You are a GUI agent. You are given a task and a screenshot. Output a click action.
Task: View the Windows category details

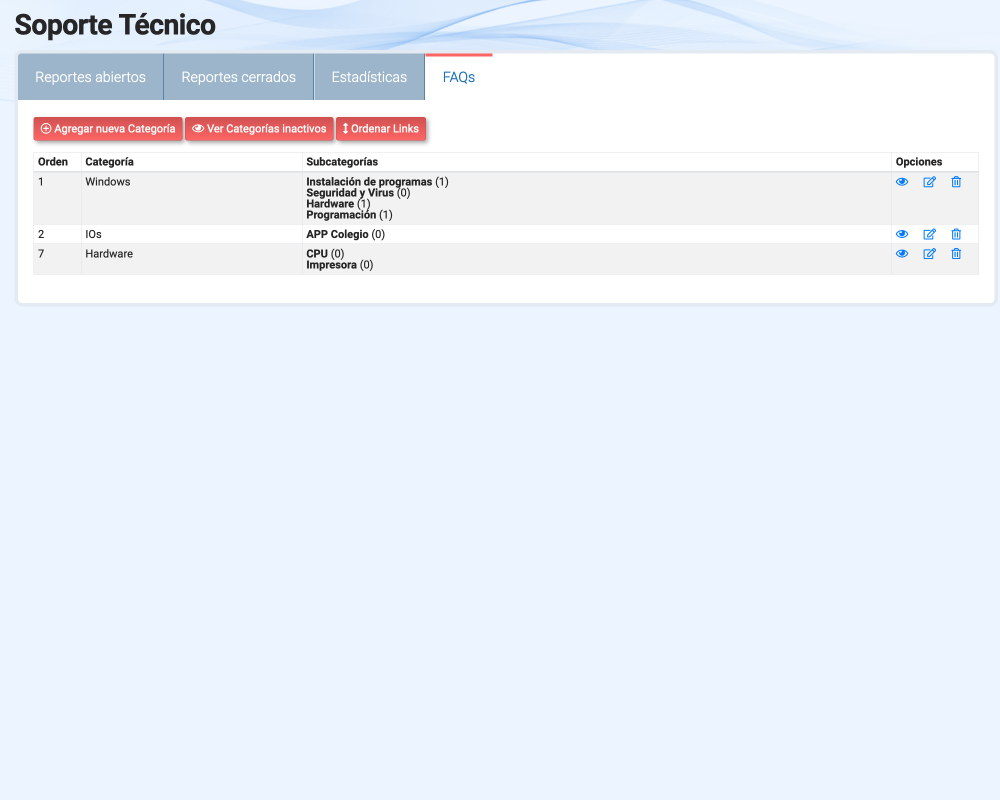point(902,182)
